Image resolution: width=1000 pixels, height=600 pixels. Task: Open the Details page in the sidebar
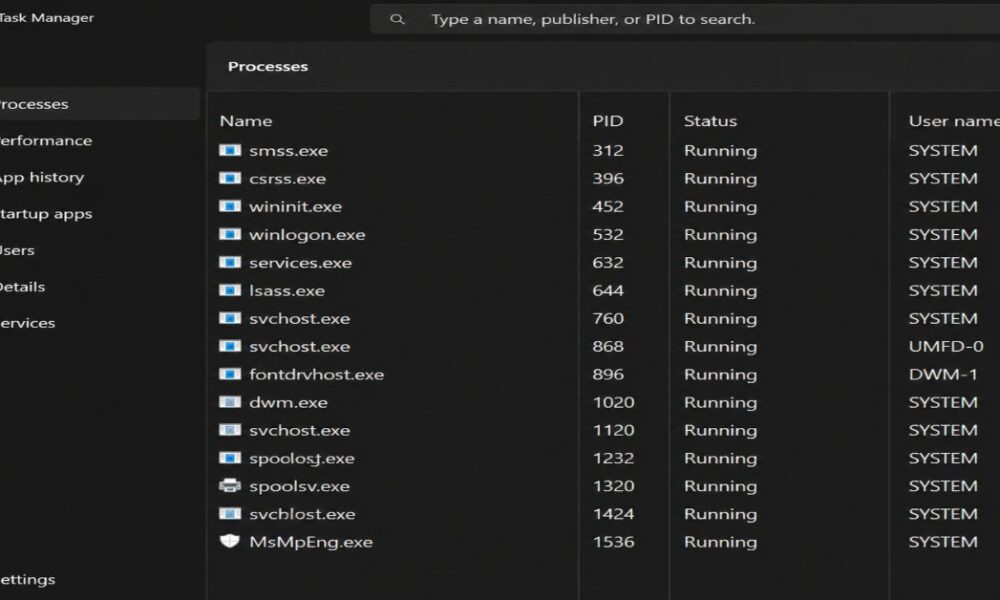coord(22,287)
